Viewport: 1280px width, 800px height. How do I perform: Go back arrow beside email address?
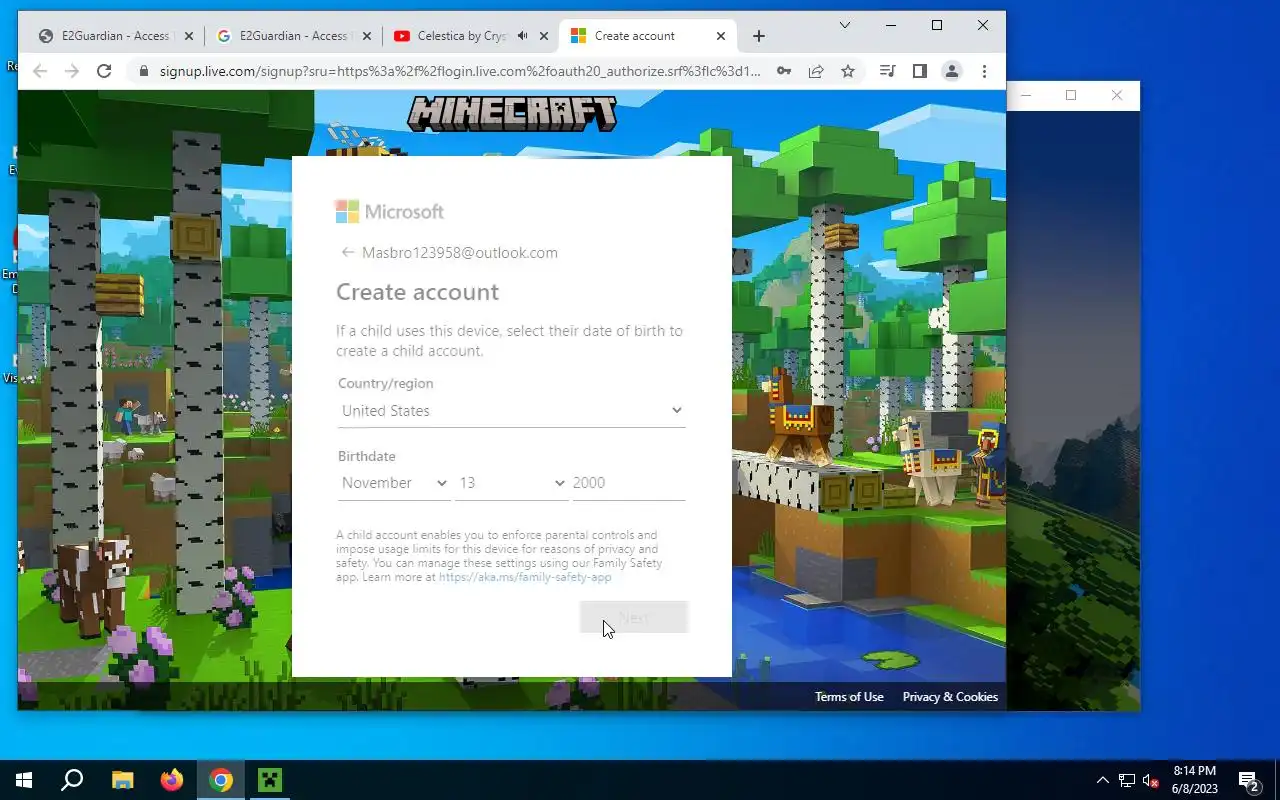(347, 252)
